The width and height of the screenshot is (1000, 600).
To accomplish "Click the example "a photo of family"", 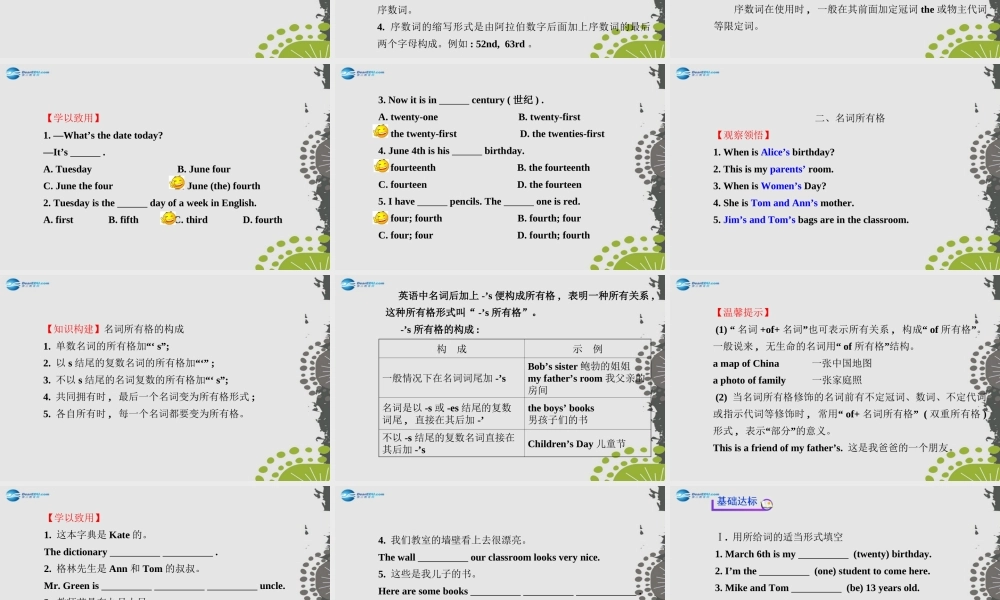I will (x=749, y=381).
